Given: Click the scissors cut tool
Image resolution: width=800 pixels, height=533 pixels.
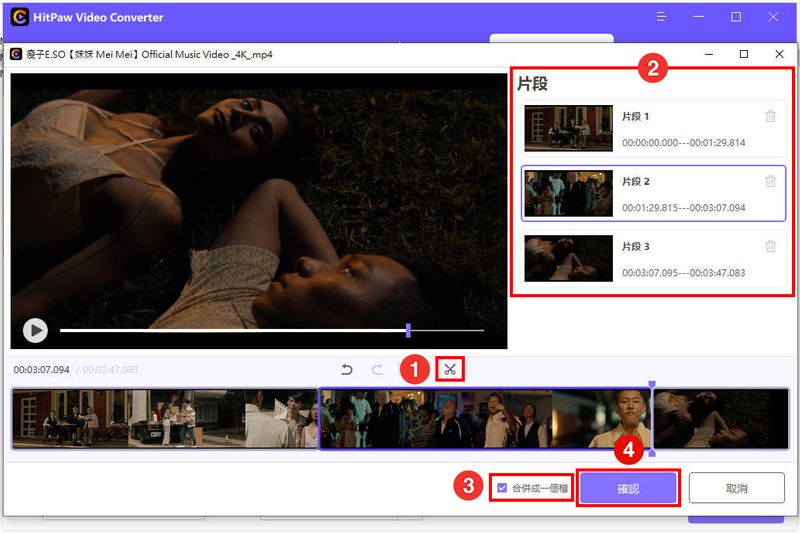Looking at the screenshot, I should 449,369.
